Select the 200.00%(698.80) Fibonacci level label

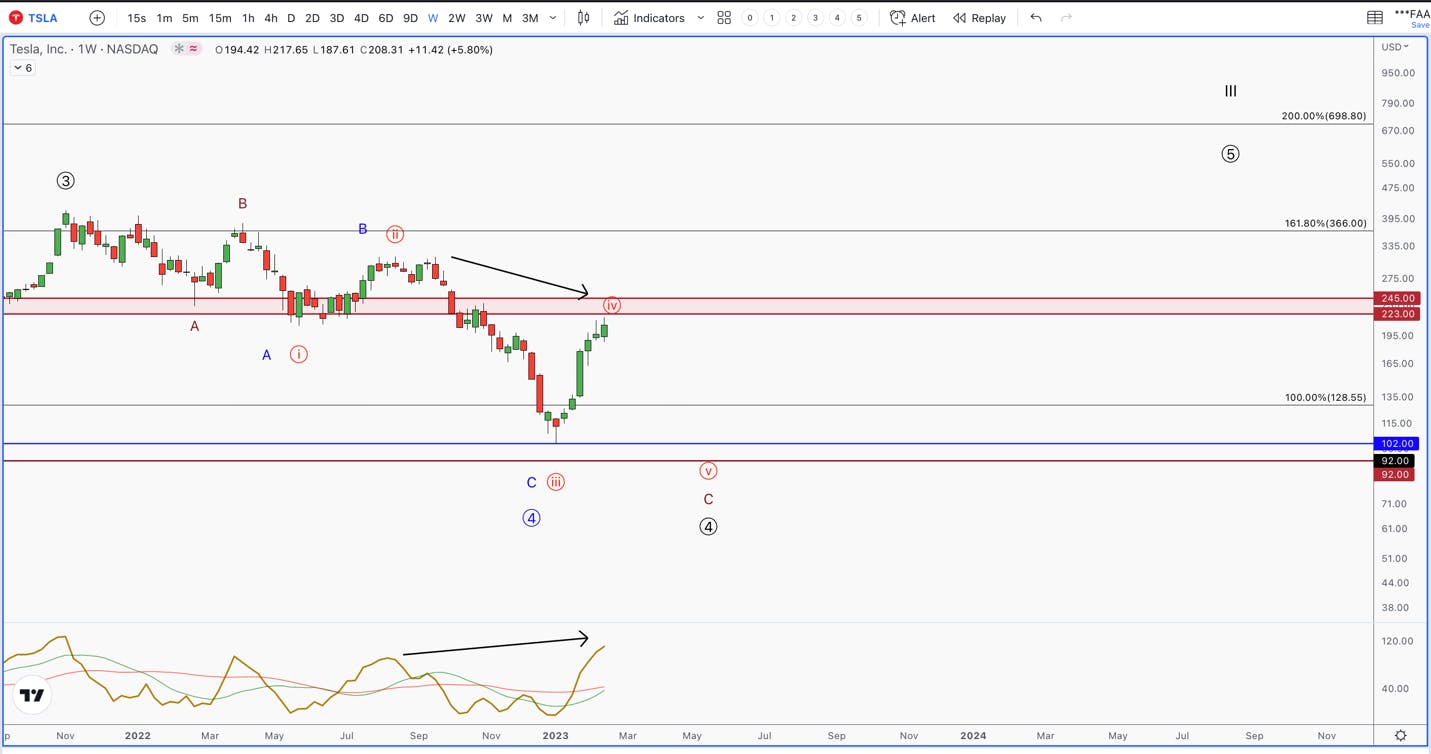click(x=1324, y=116)
